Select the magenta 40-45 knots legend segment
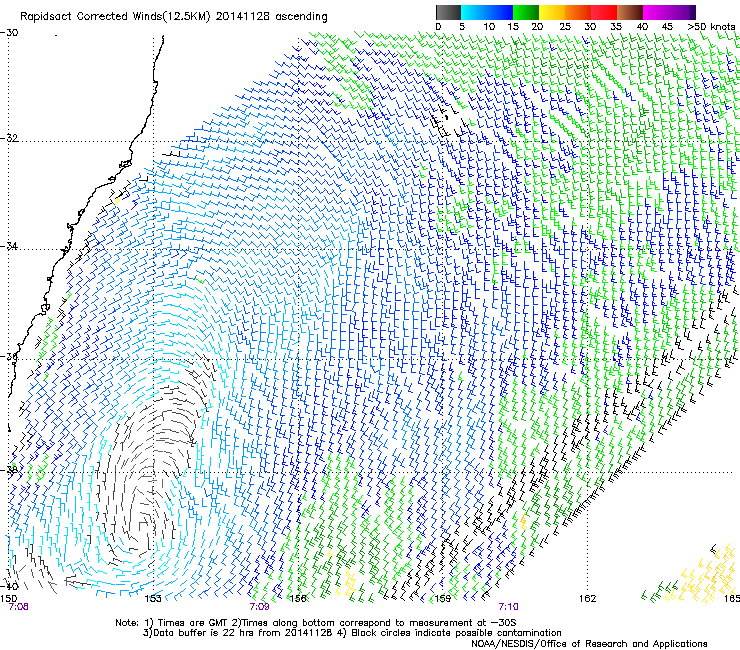The image size is (740, 650). [x=656, y=12]
